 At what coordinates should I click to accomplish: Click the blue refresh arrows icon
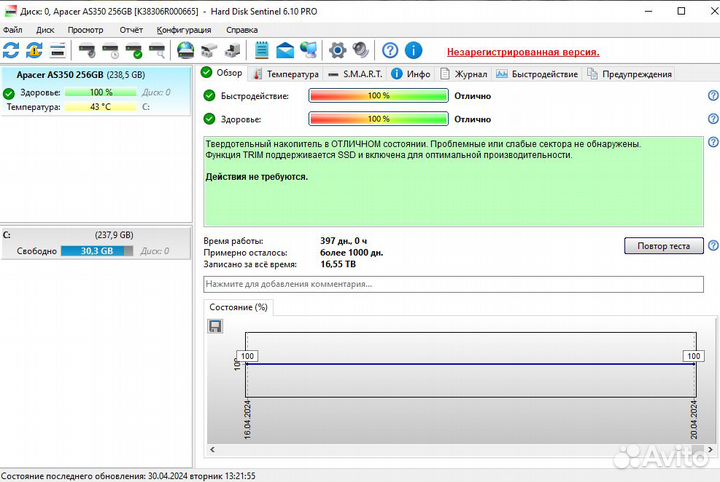pyautogui.click(x=11, y=50)
